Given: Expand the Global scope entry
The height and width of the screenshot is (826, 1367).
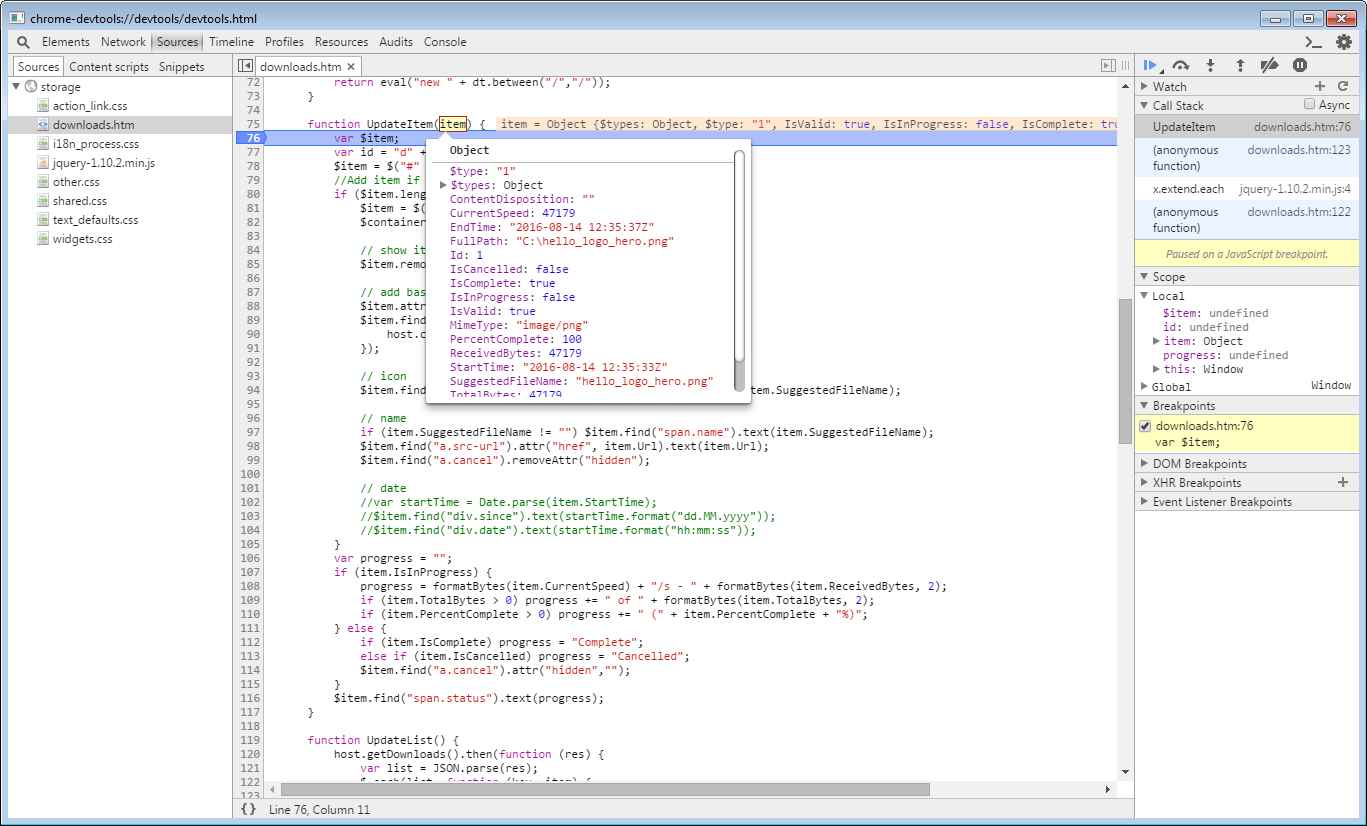Looking at the screenshot, I should click(x=1145, y=387).
